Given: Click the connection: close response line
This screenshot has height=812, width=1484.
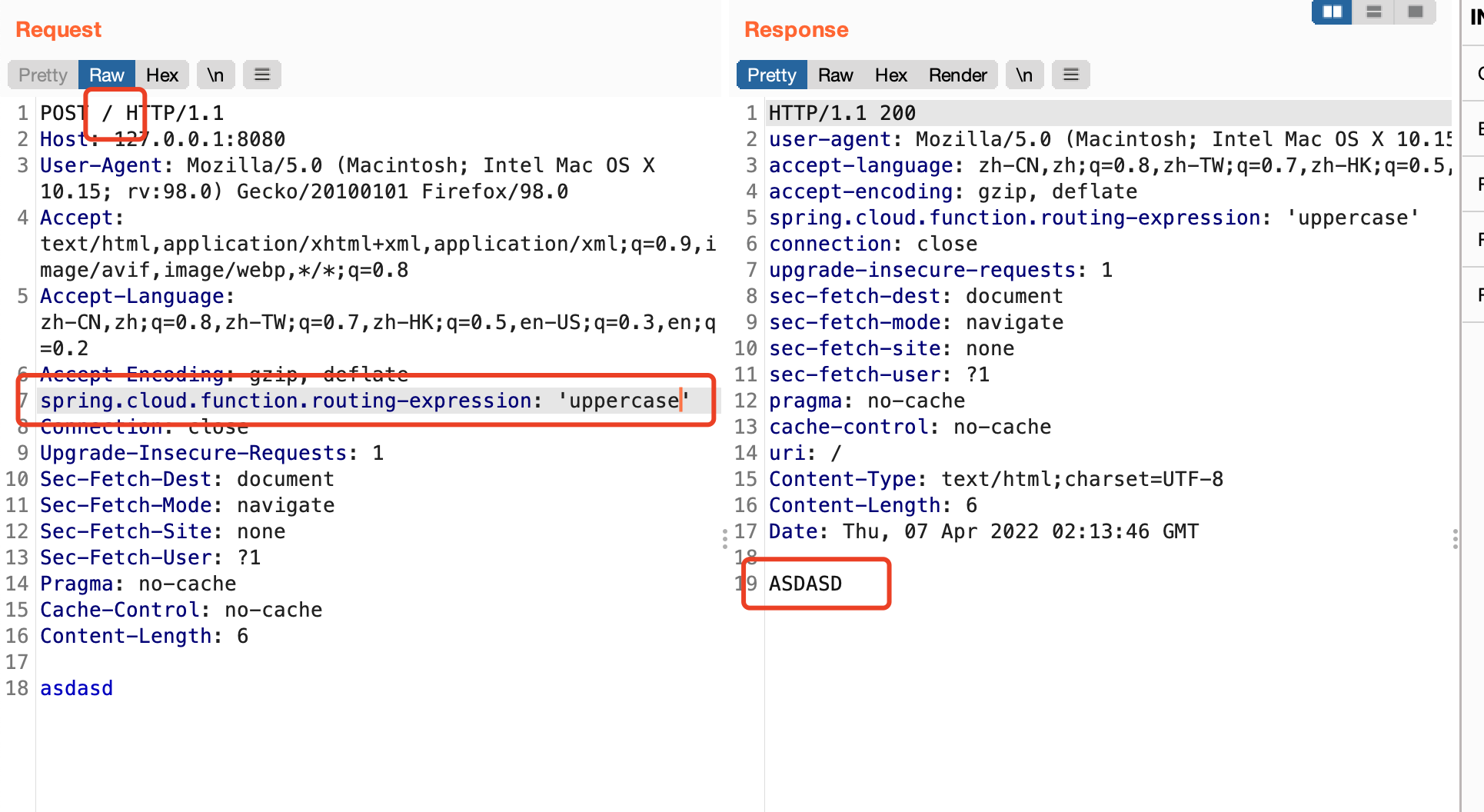Looking at the screenshot, I should tap(873, 244).
